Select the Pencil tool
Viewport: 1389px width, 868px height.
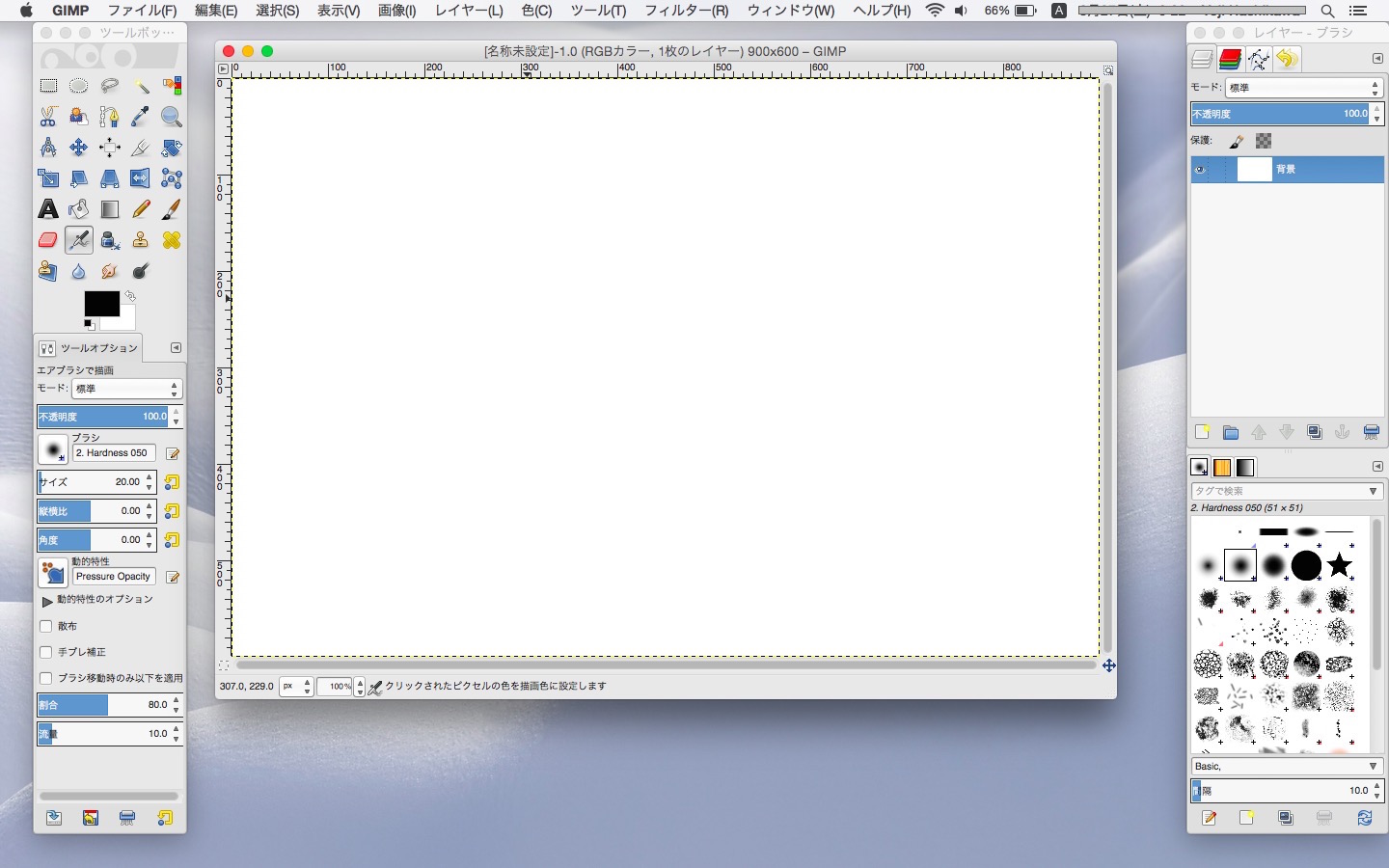141,209
